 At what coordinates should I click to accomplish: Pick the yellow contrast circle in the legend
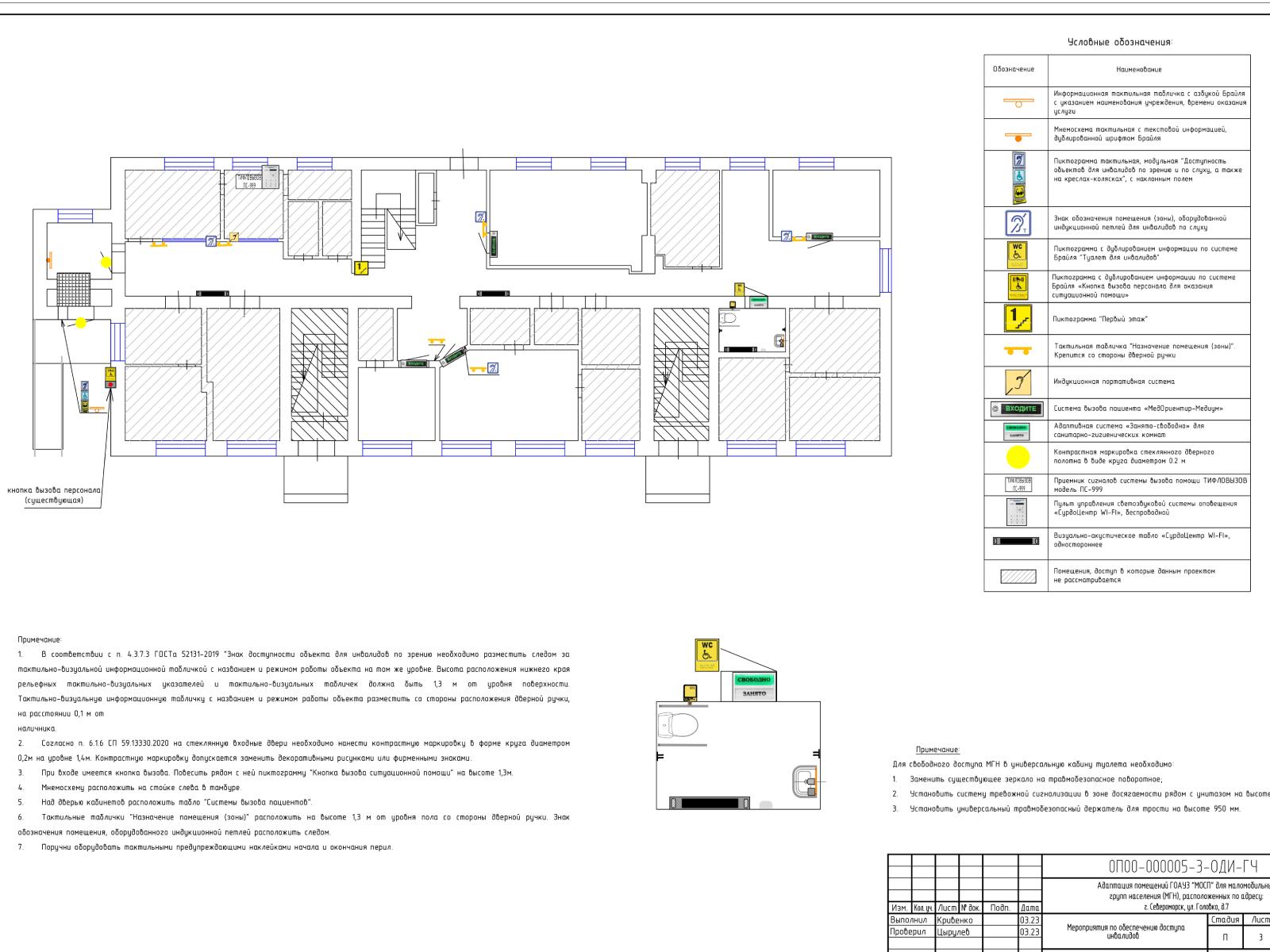[1017, 456]
